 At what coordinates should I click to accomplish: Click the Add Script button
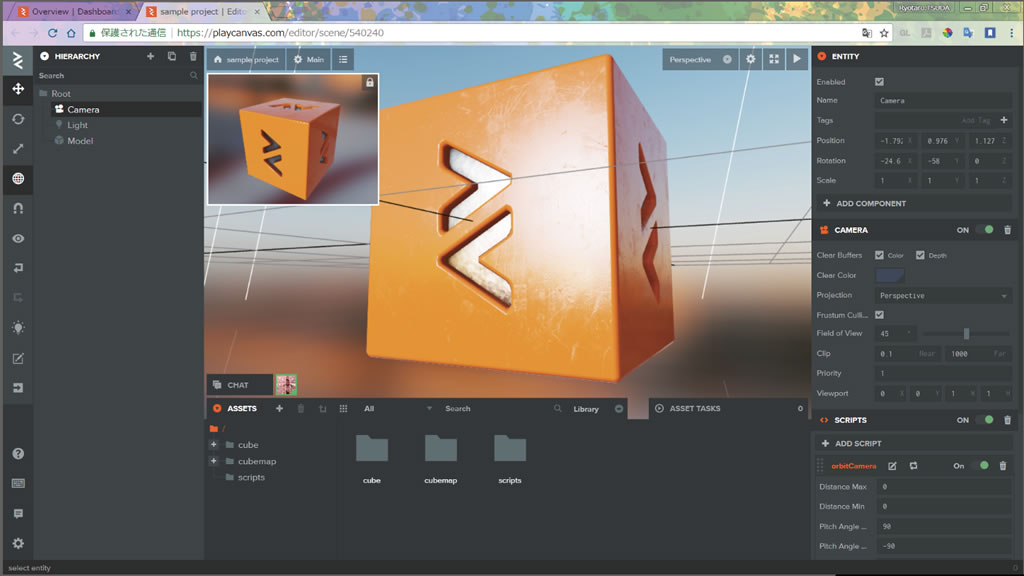[x=913, y=443]
